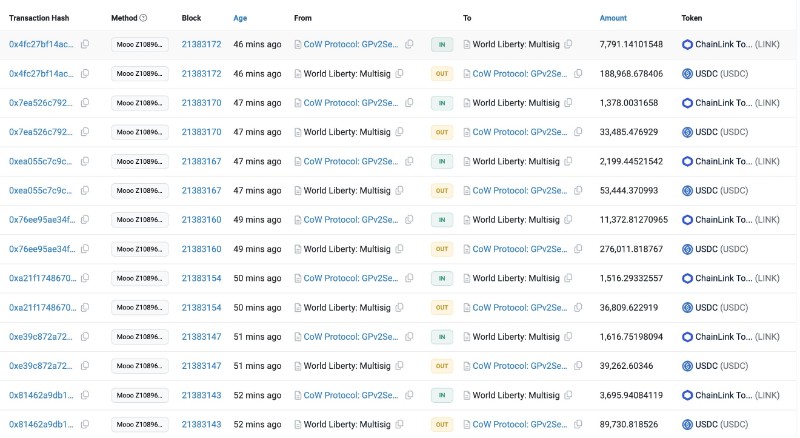The width and height of the screenshot is (800, 438).
Task: Toggle the Amount column header display
Action: pyautogui.click(x=613, y=18)
